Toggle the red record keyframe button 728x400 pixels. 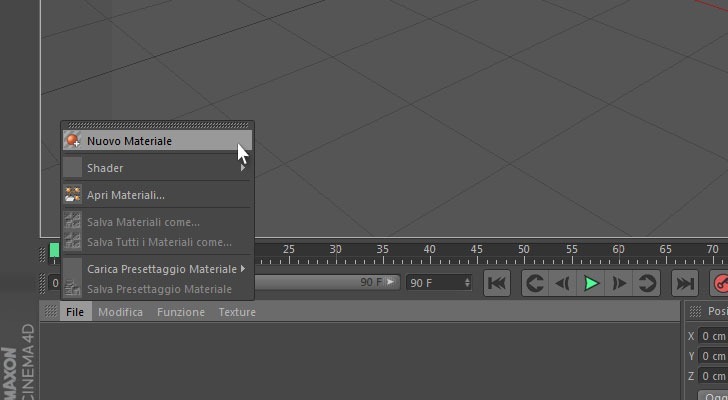[x=720, y=283]
